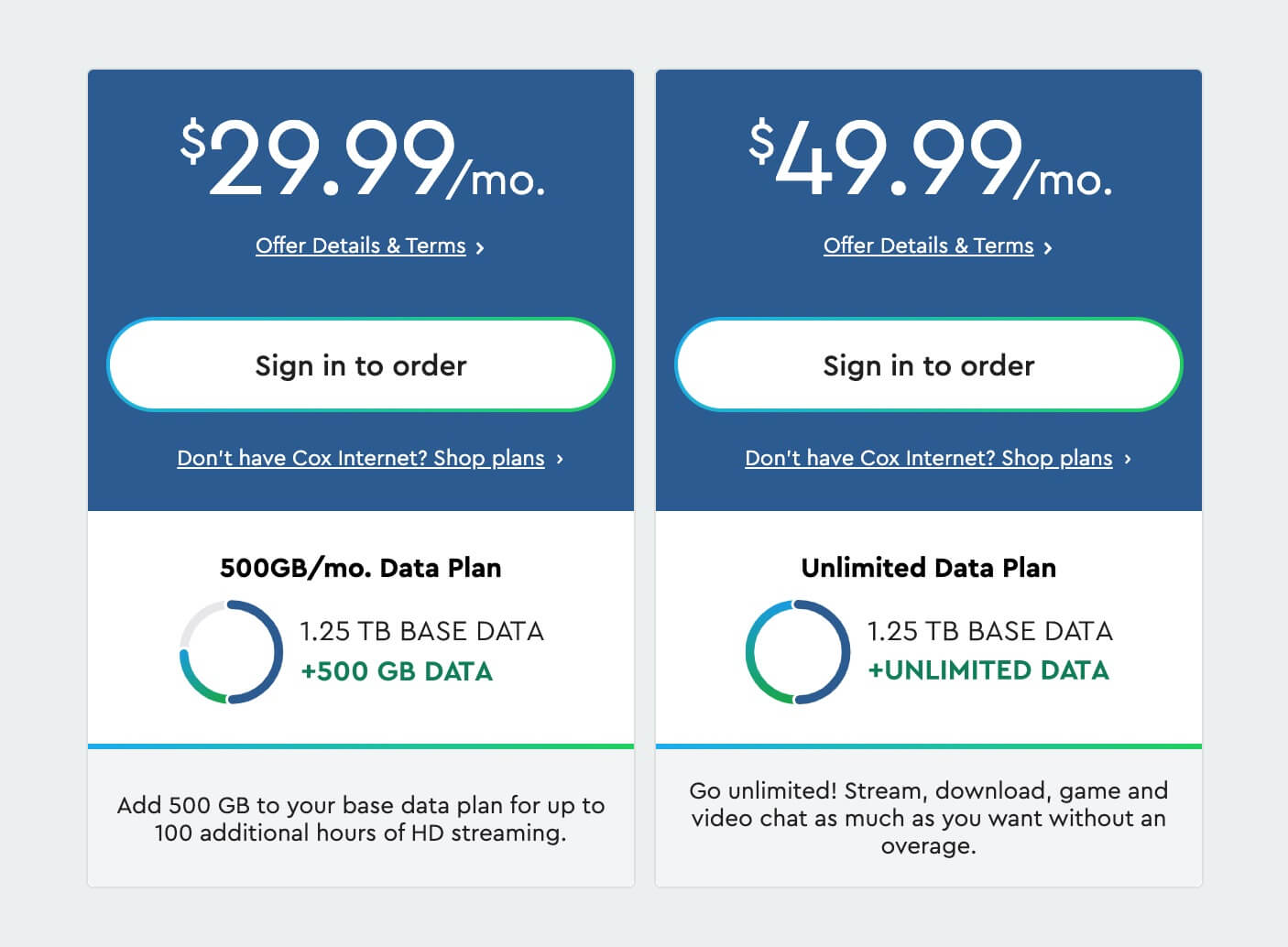Click Sign in to order for $49.99 plan
Screen dimensions: 1288x947
coord(929,365)
